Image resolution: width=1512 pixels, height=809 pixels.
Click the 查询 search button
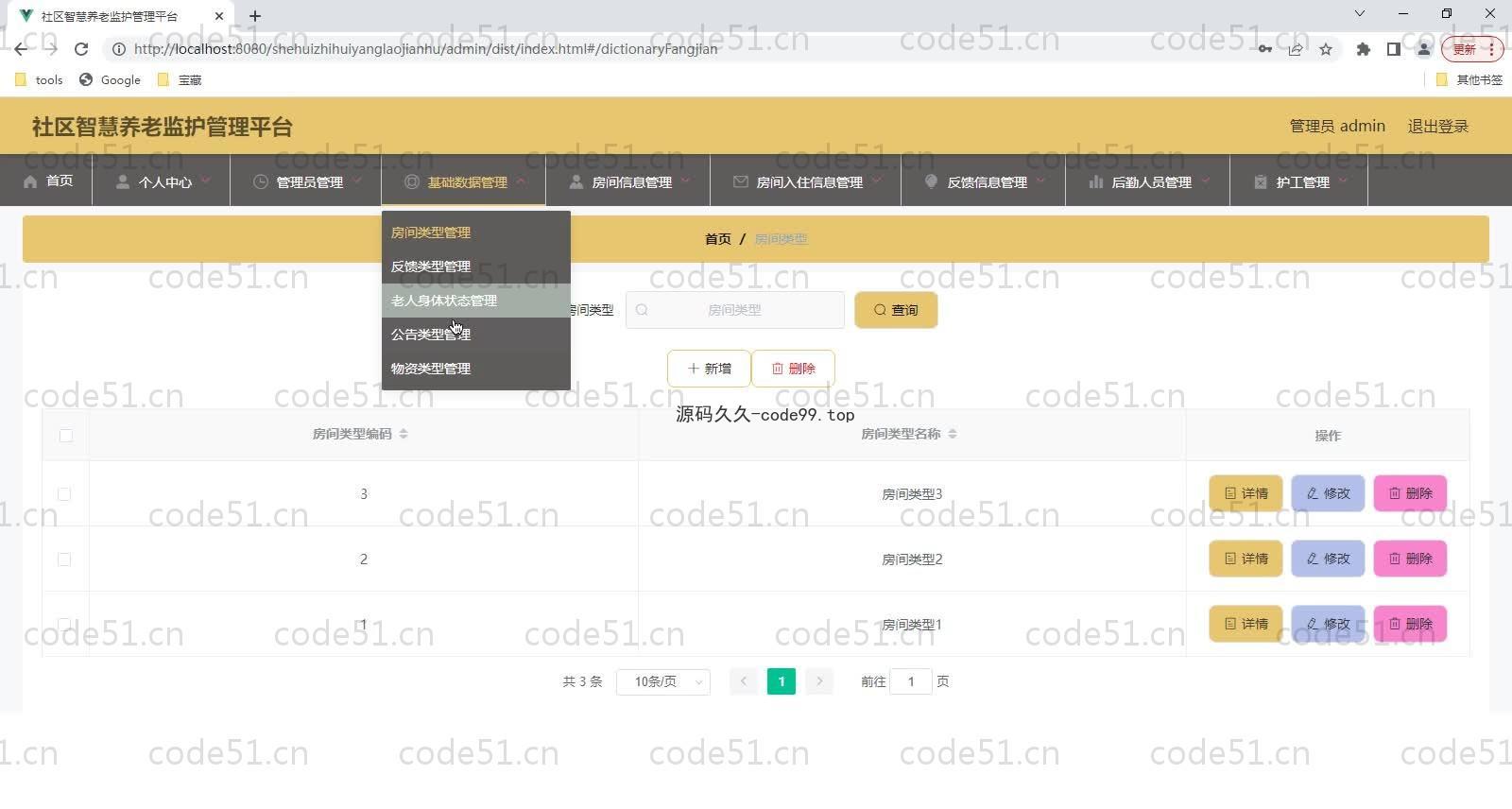(896, 310)
